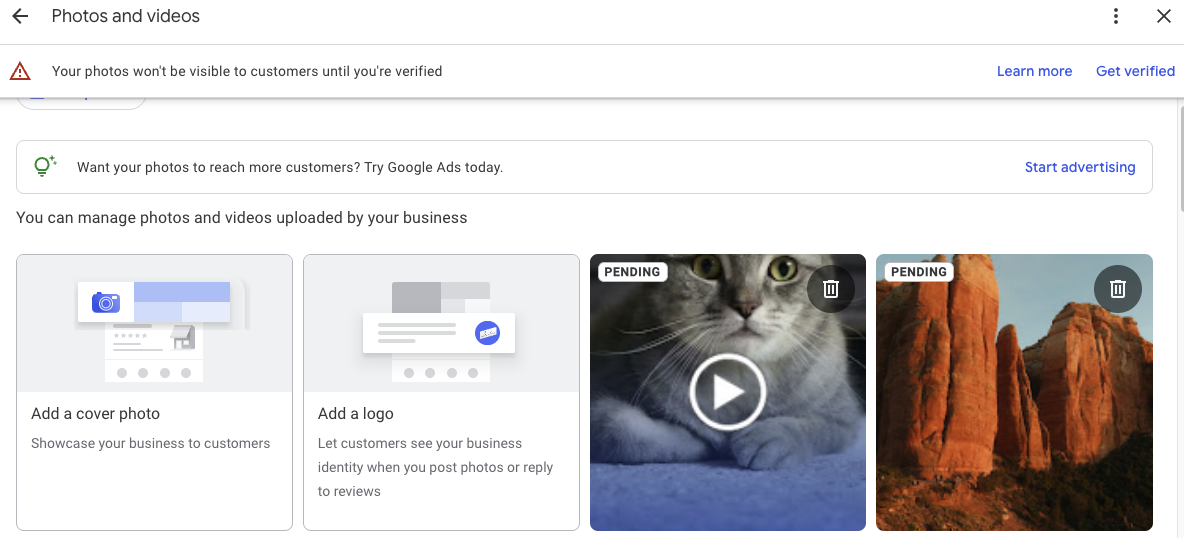Delete the pending cat video

click(x=830, y=289)
